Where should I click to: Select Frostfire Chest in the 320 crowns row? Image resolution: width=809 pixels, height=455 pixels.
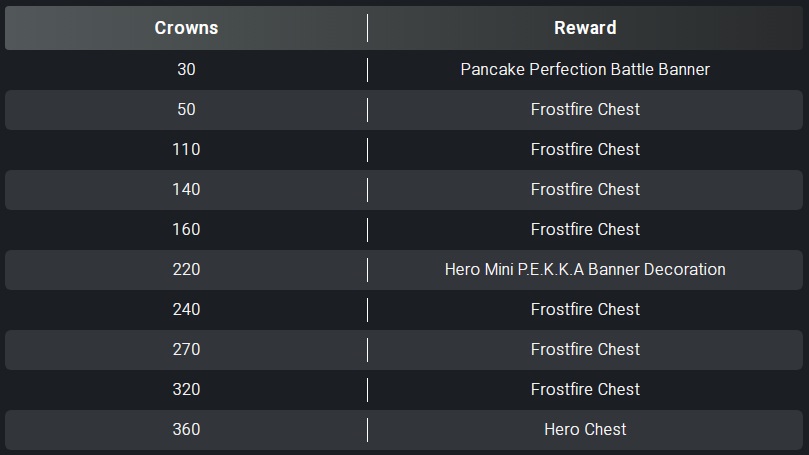click(x=585, y=389)
